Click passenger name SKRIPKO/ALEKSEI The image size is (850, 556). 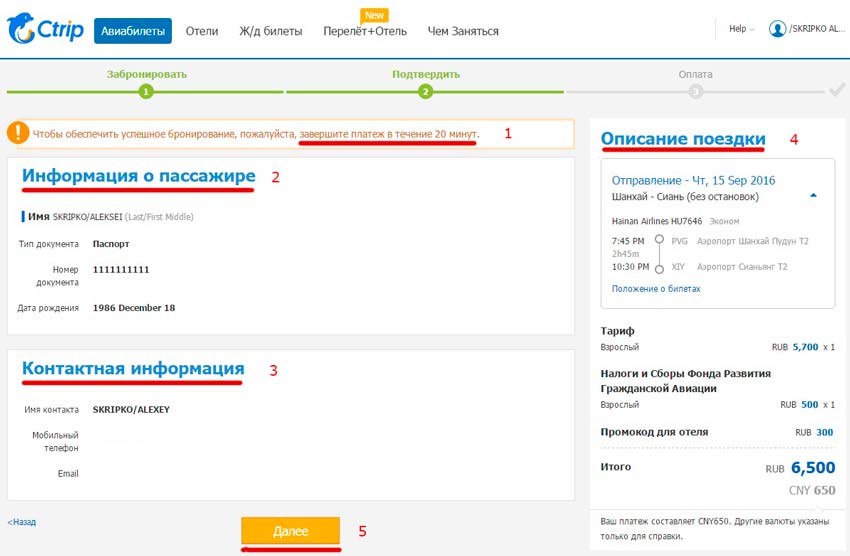point(87,217)
